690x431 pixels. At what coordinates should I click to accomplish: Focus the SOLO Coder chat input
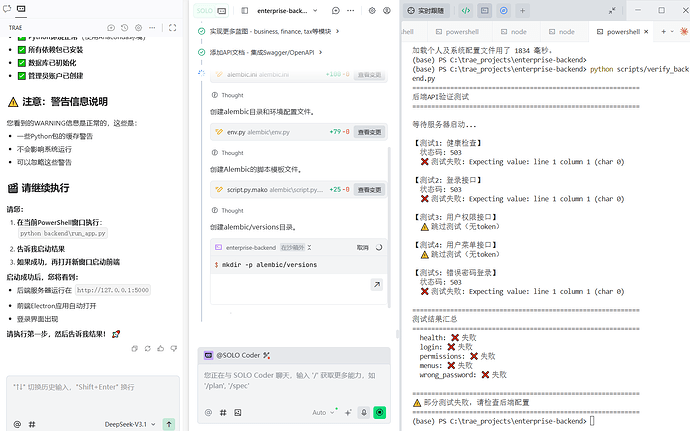294,381
